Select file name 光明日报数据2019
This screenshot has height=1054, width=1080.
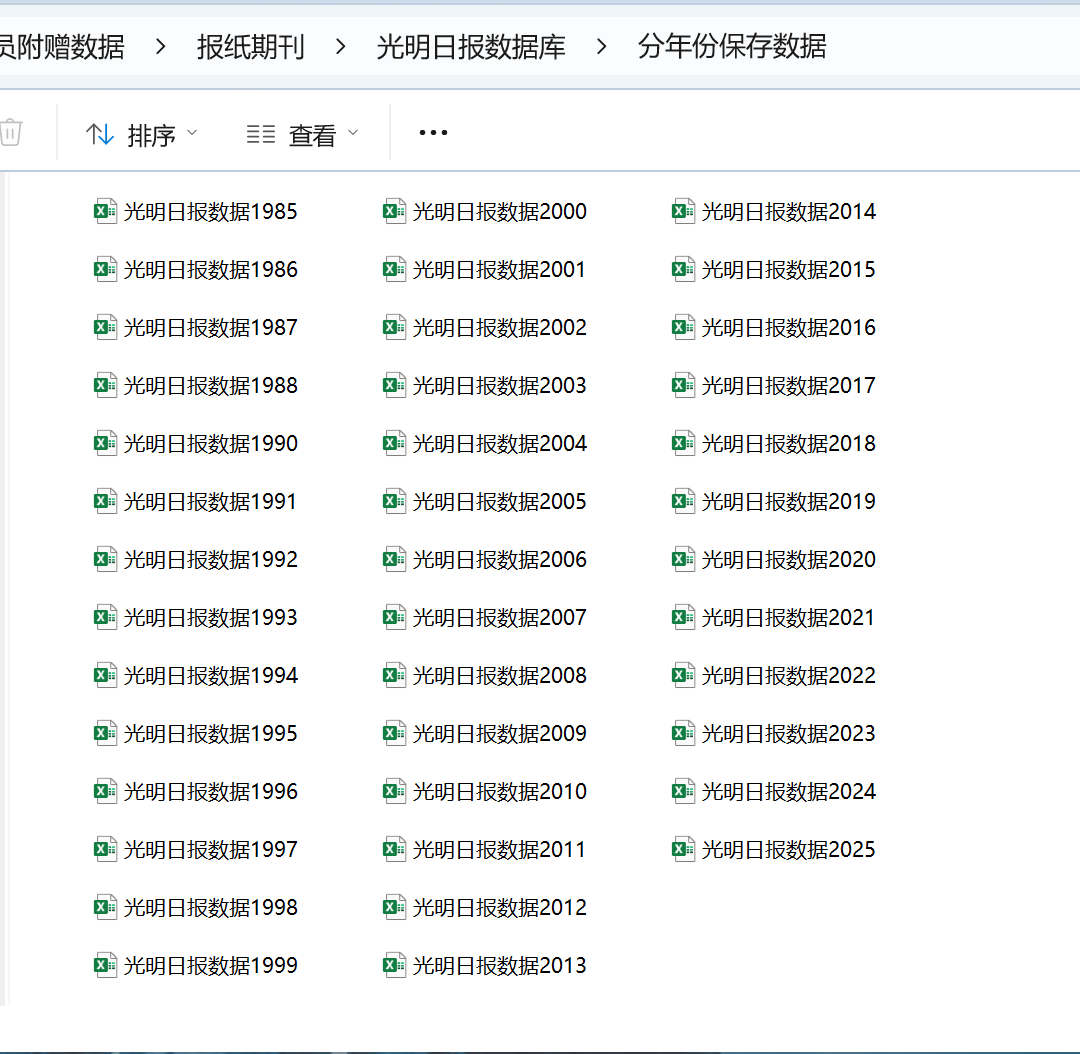click(789, 502)
